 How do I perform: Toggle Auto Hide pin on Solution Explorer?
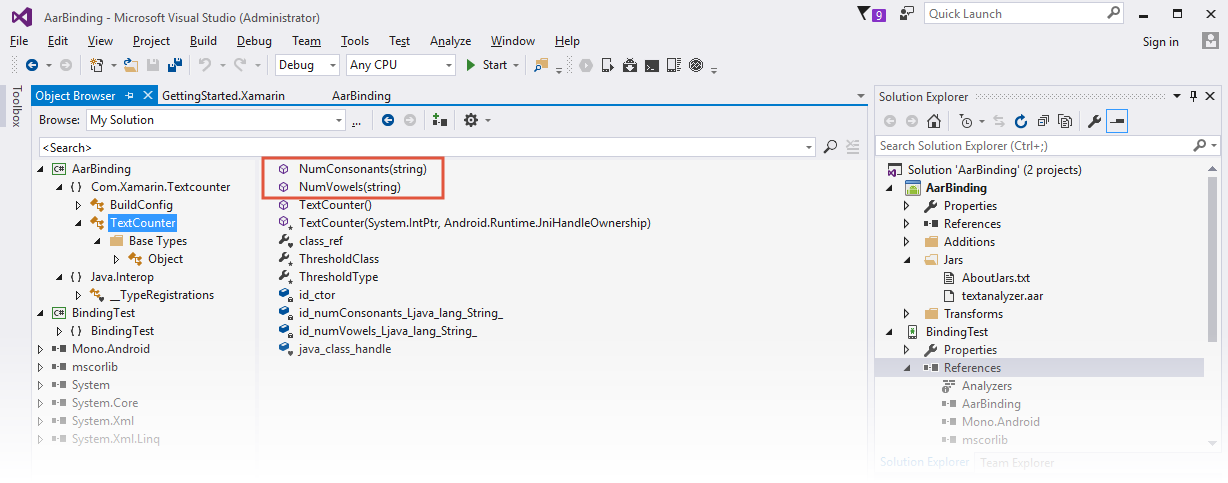[1194, 96]
